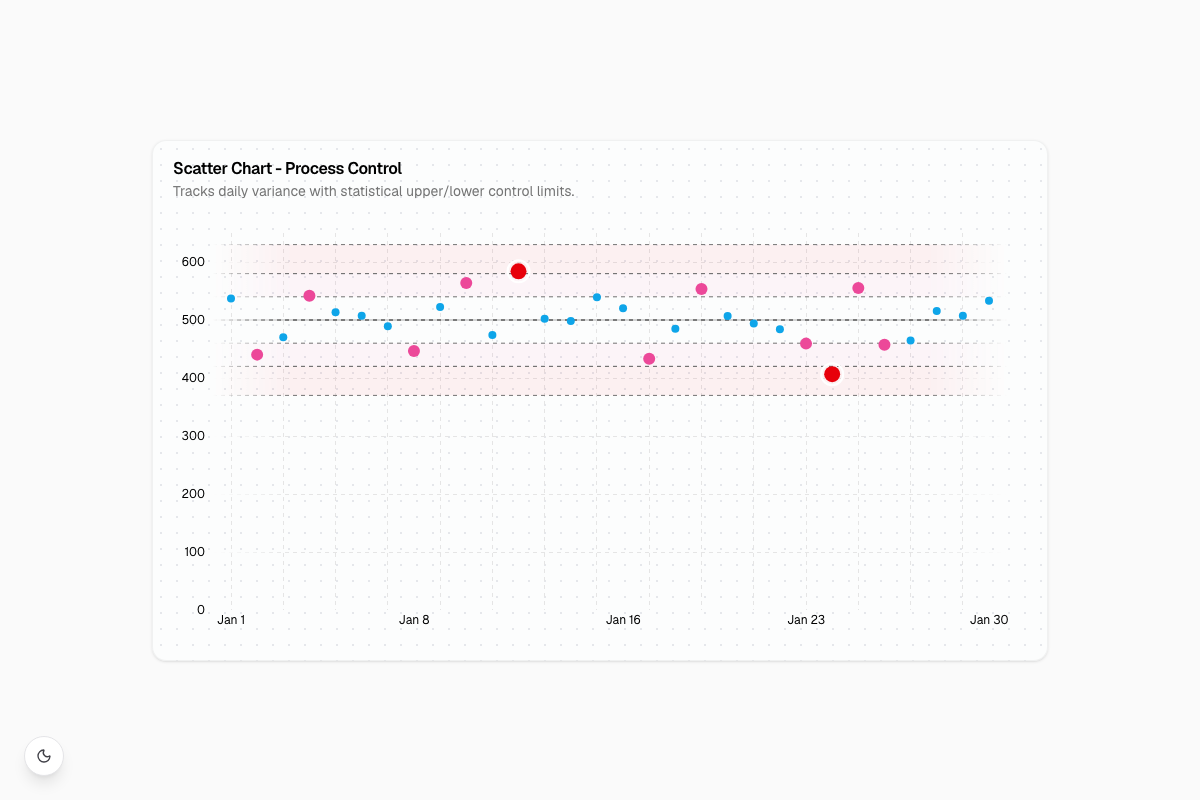Select the pink point near 550 right of lower red outlier

click(858, 288)
